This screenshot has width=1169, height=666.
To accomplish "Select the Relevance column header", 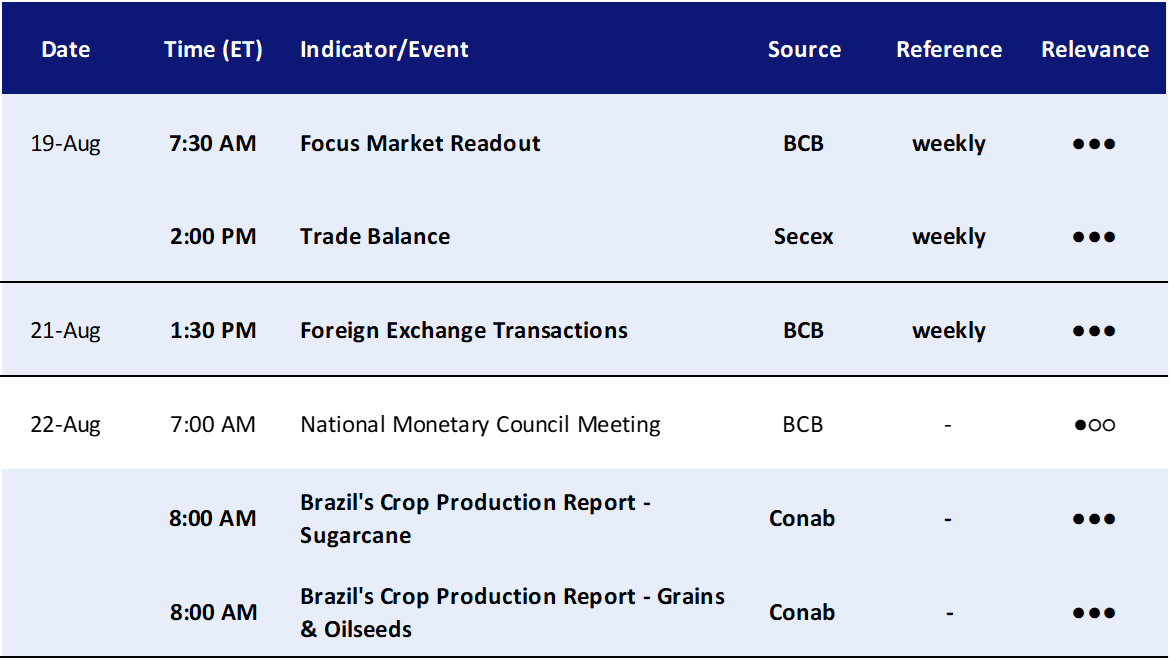I will point(1095,49).
